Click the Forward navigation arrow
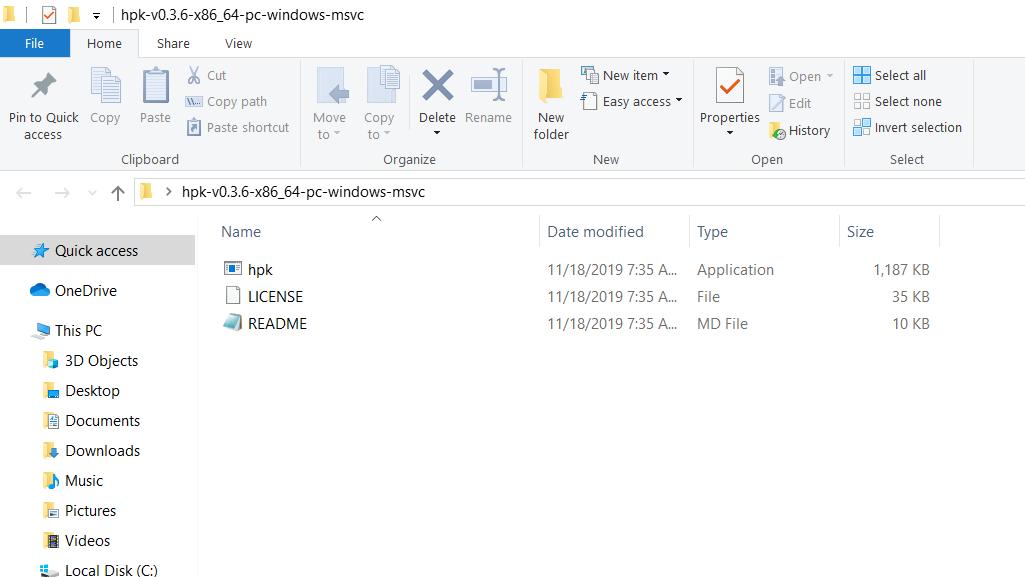This screenshot has height=577, width=1025. [62, 193]
